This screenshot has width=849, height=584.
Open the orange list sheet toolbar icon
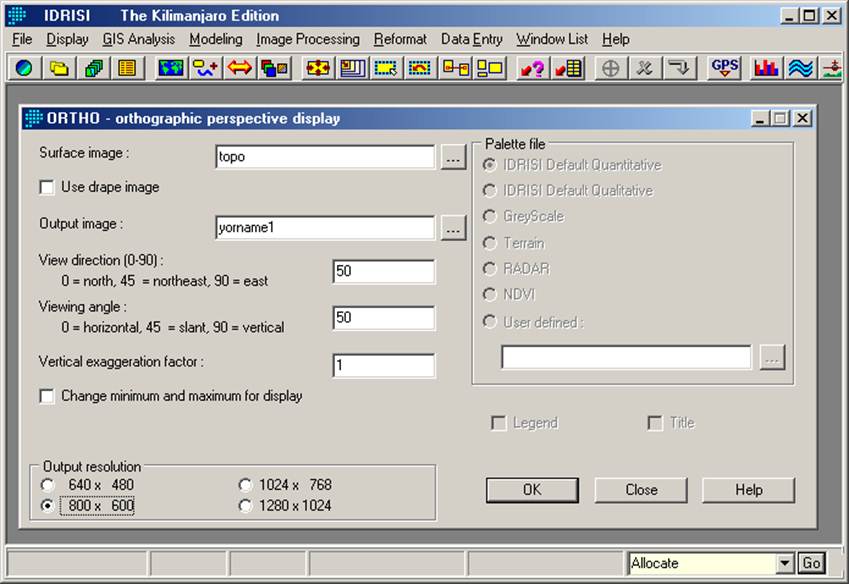pyautogui.click(x=127, y=68)
